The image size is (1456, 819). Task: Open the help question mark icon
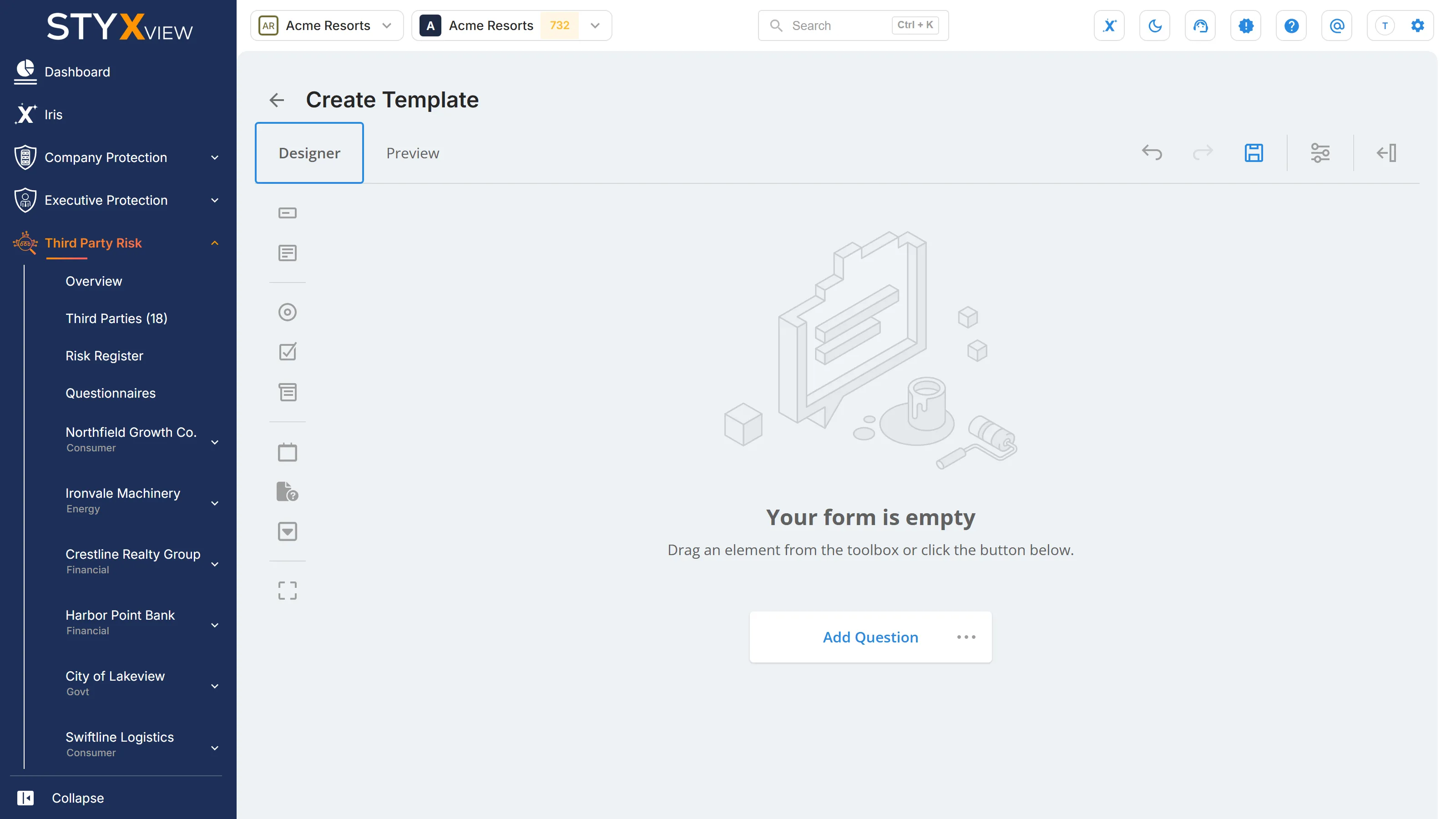tap(1291, 25)
